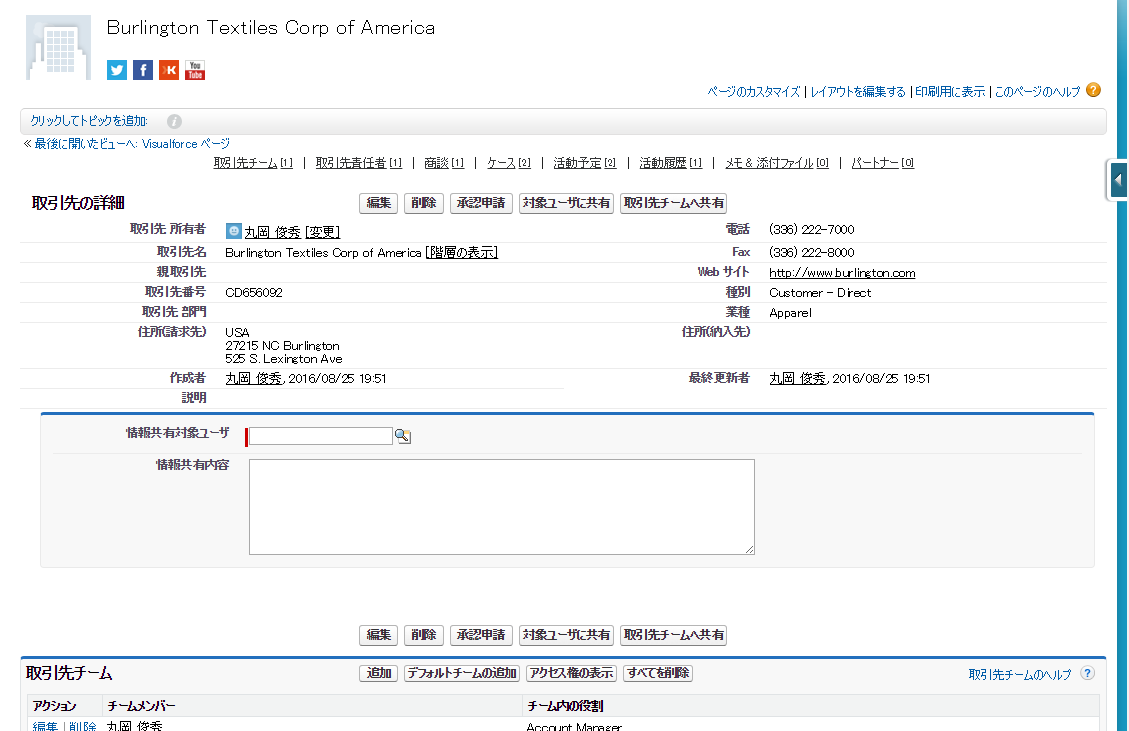
Task: Open the http://www.burlington.com website link
Action: tap(842, 273)
